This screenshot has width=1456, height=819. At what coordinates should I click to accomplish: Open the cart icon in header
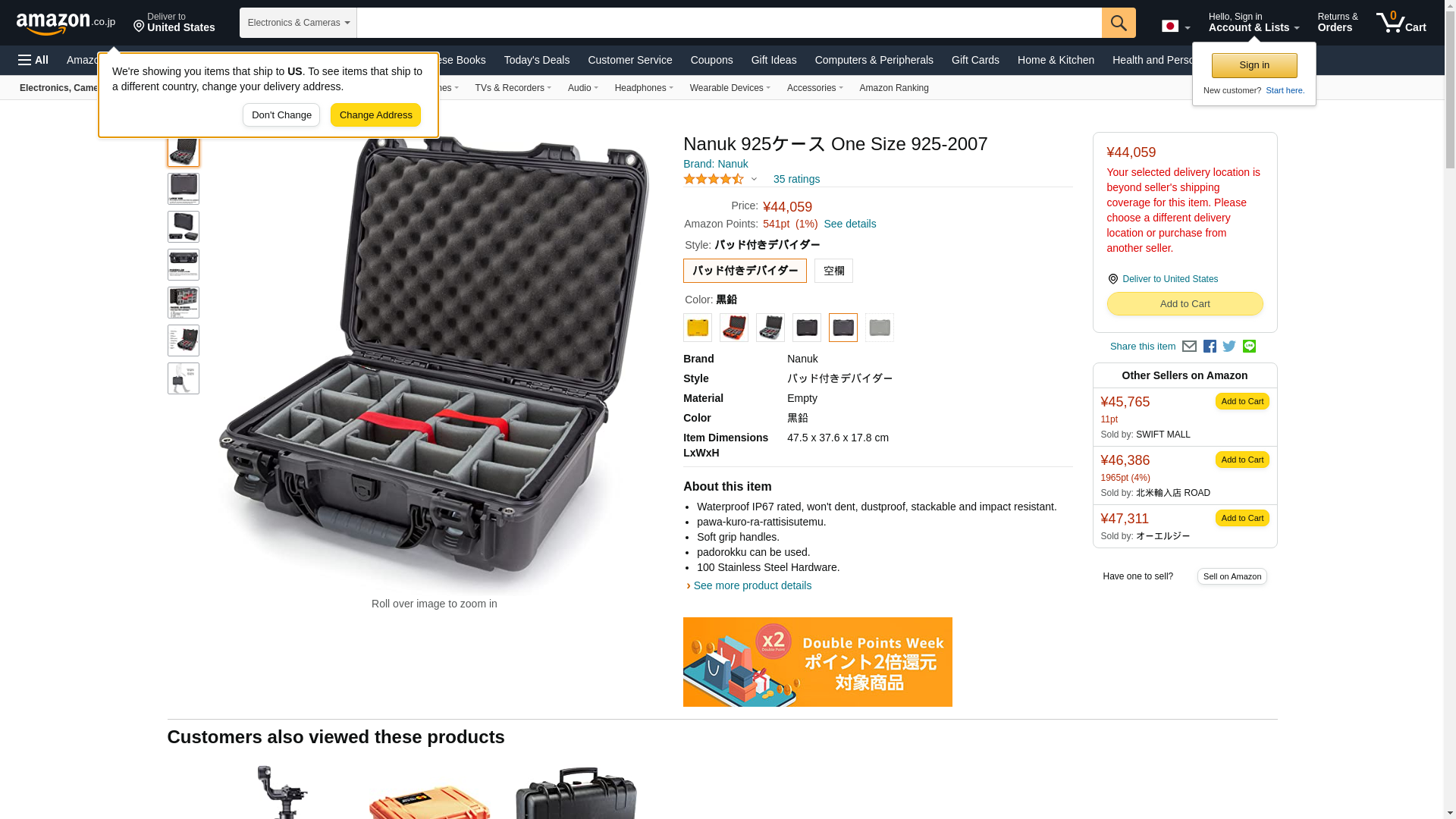(x=1401, y=23)
